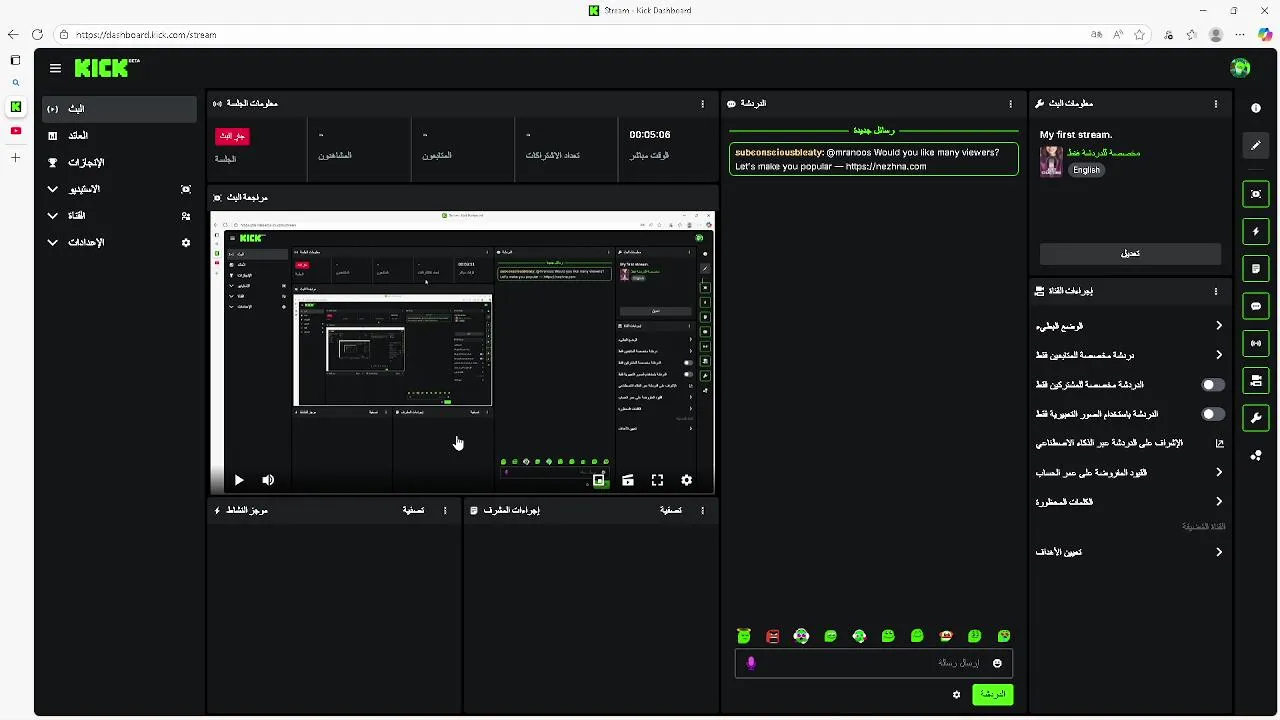Image resolution: width=1280 pixels, height=720 pixels.
Task: Toggle the camera channel icon in right rail
Action: click(1256, 380)
